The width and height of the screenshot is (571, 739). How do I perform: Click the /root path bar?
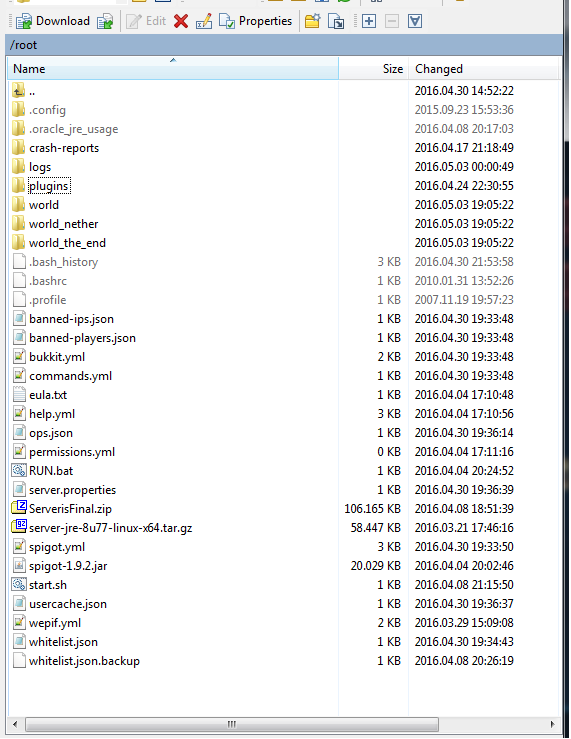[x=284, y=45]
